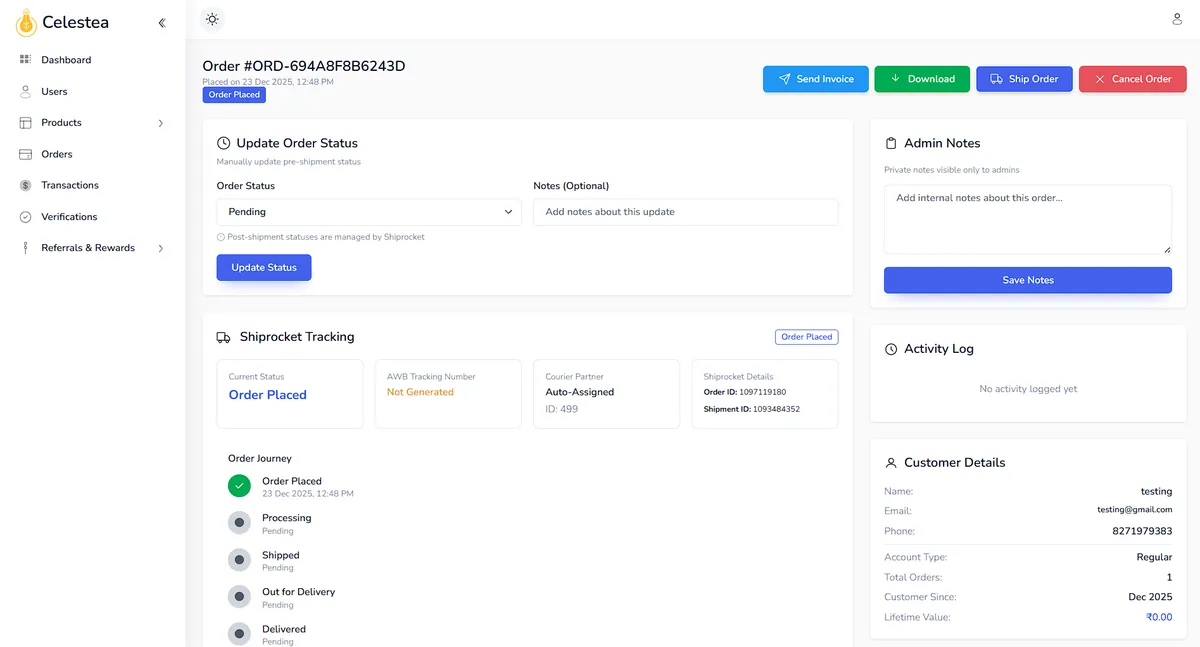Click the Account Type Regular value

tap(1154, 557)
